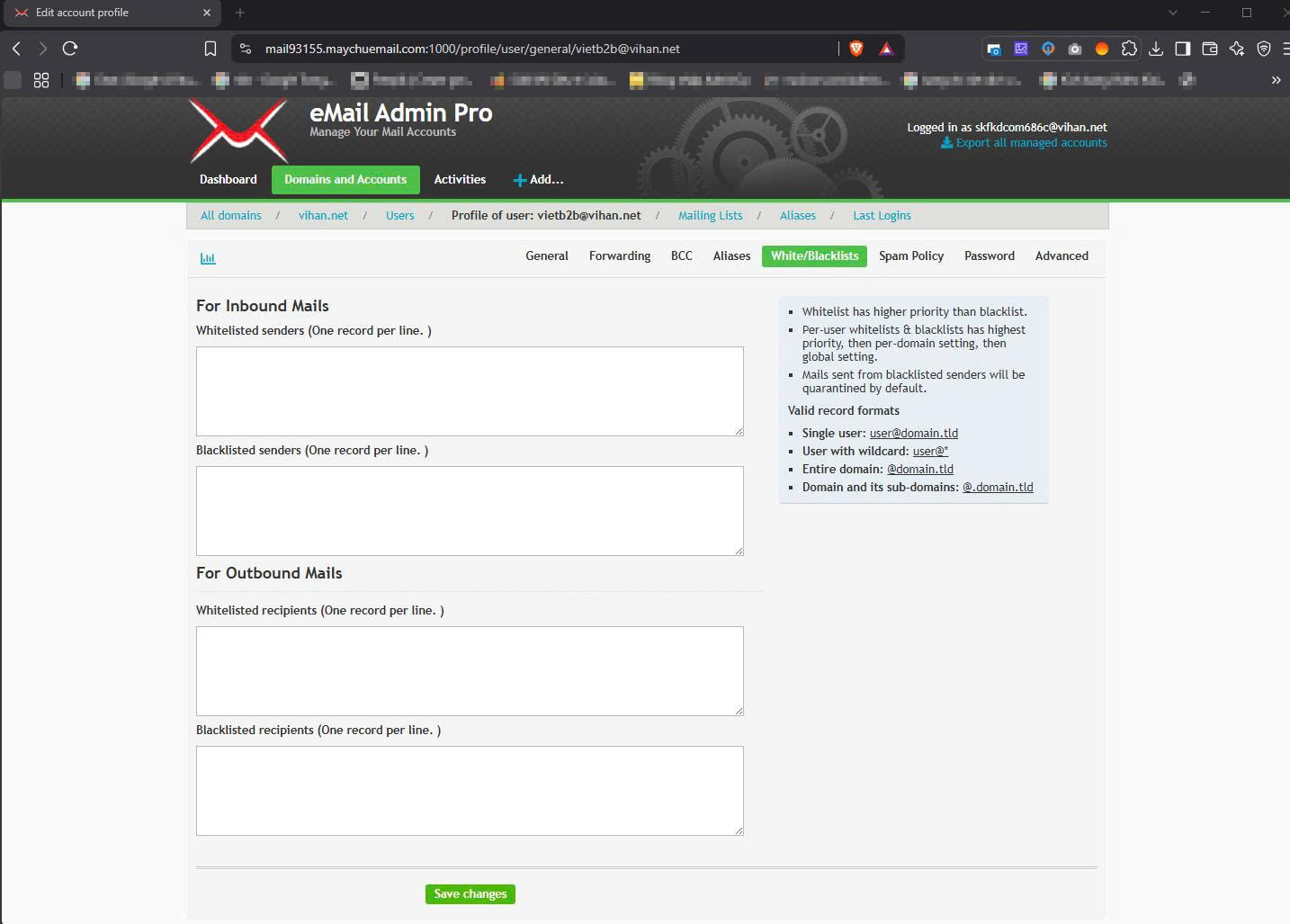
Task: Open the Add... menu
Action: click(x=538, y=180)
